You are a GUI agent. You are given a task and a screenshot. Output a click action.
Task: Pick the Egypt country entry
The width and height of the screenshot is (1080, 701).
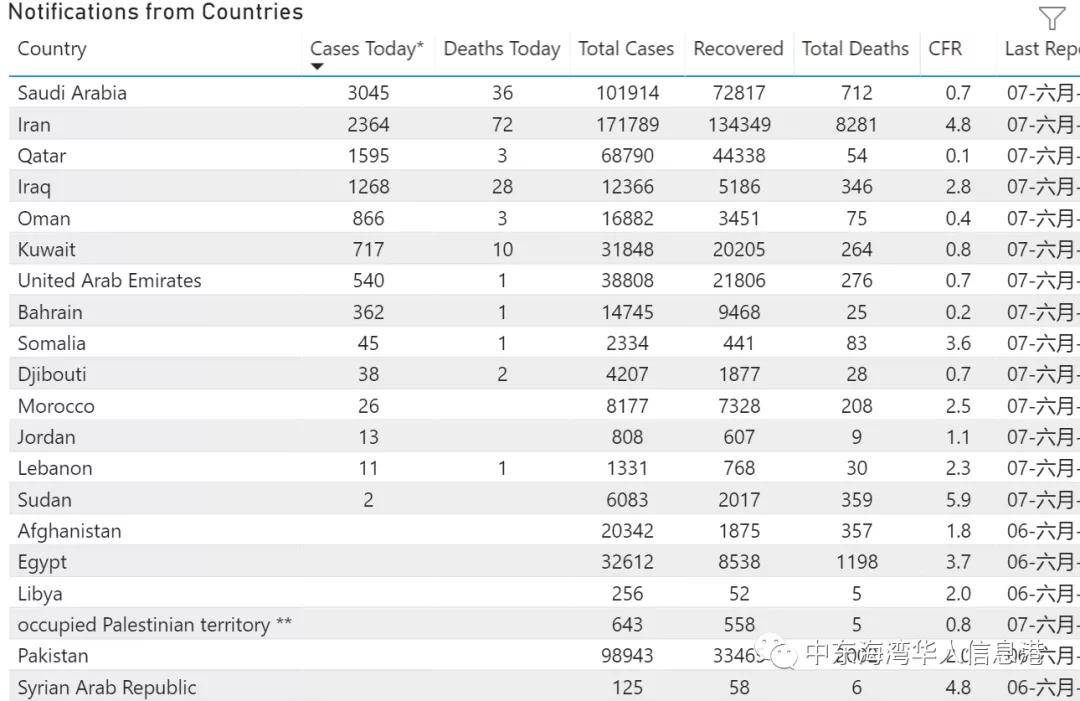(42, 562)
